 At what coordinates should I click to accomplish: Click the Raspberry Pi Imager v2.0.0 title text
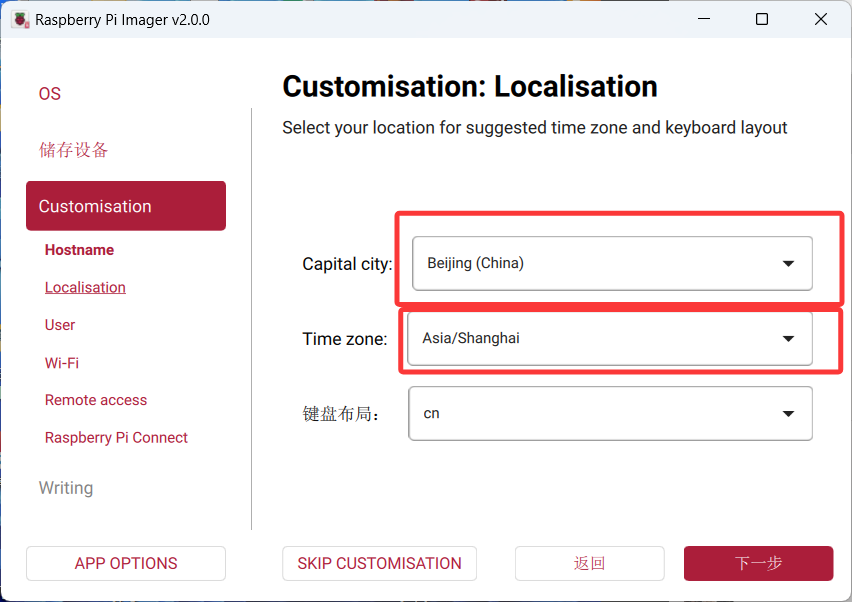pos(122,20)
